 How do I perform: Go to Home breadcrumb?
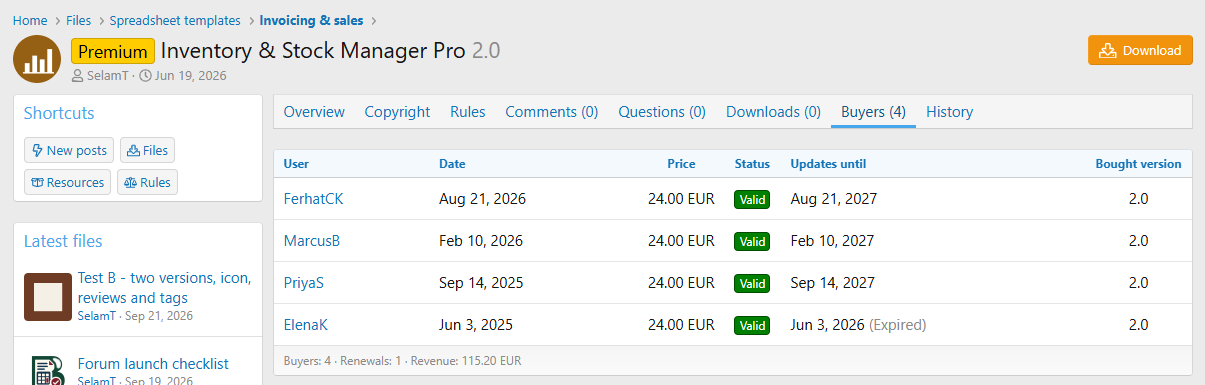tap(30, 20)
